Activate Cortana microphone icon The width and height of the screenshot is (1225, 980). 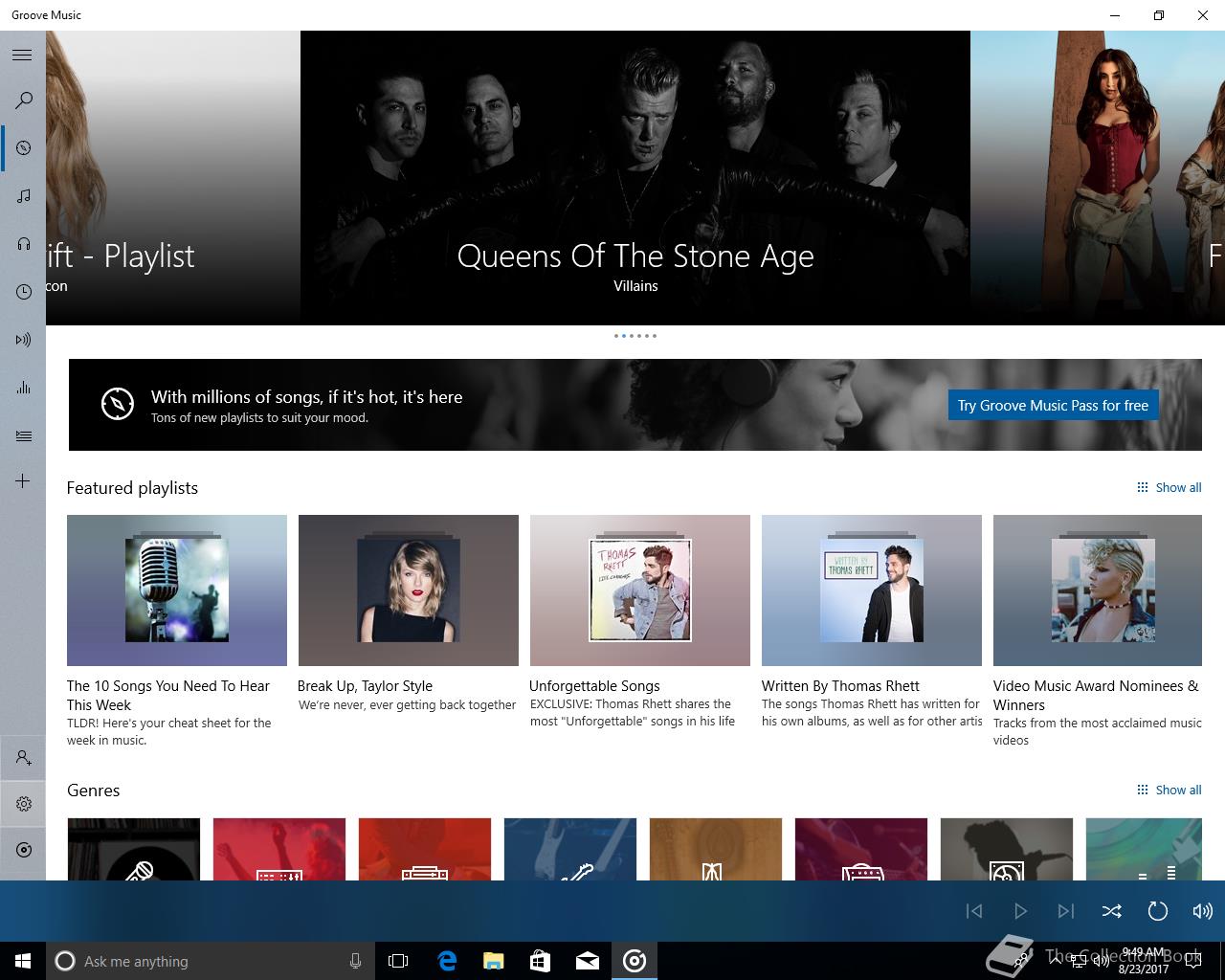pos(355,961)
